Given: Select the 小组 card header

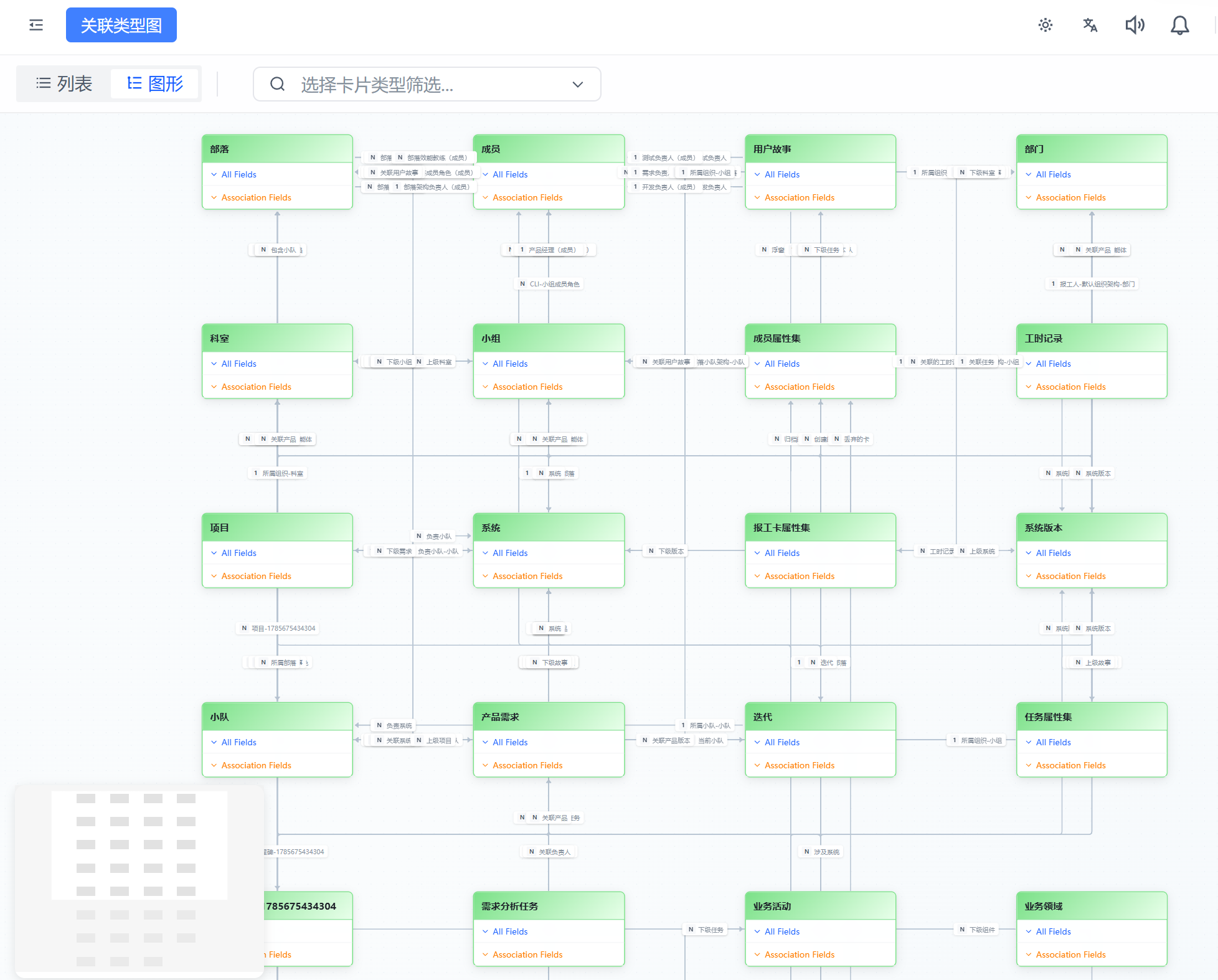Looking at the screenshot, I should tap(549, 339).
